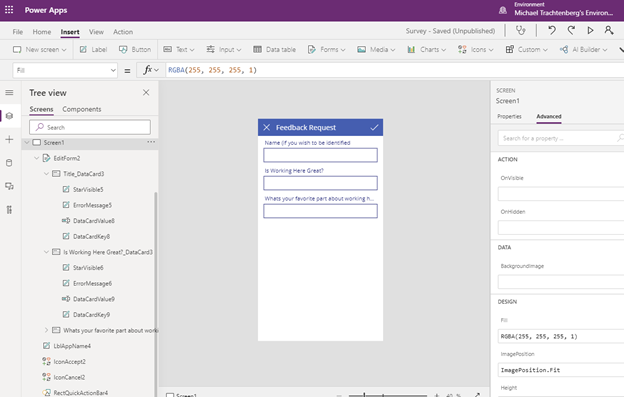Insert a Button control
This screenshot has height=397, width=624.
[135, 49]
